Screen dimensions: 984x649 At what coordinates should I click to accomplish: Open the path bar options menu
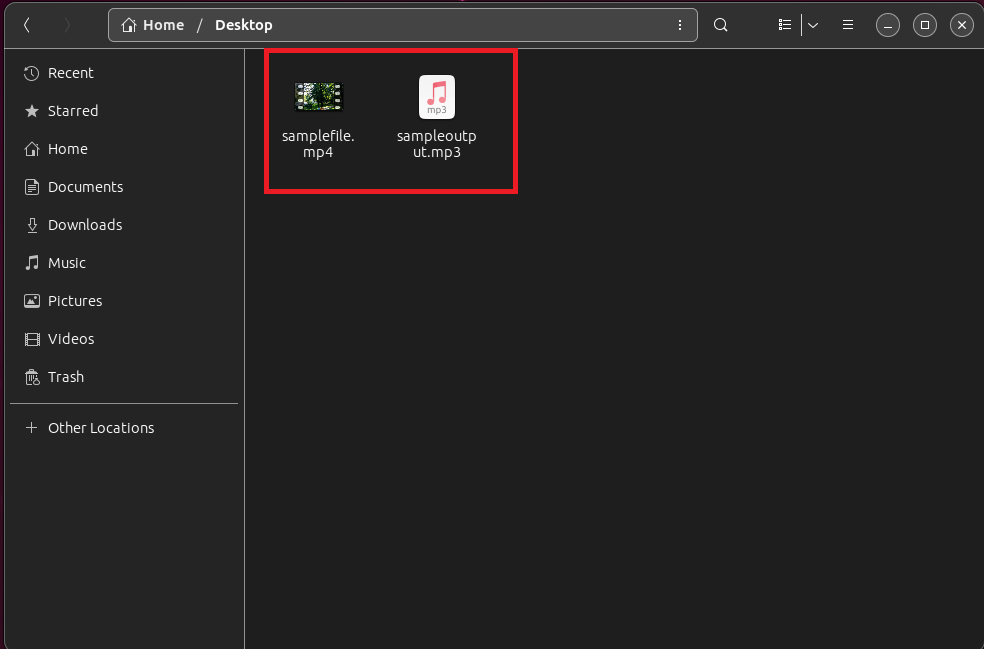(680, 24)
